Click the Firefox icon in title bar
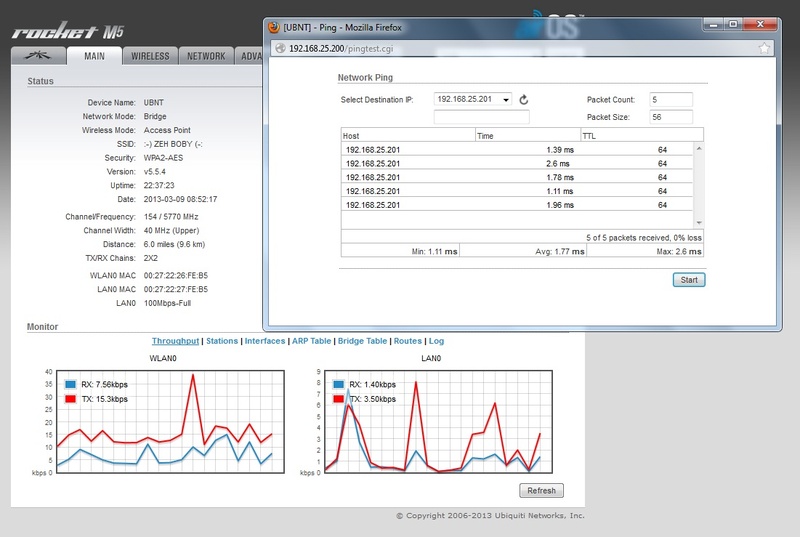This screenshot has height=537, width=800. coord(274,27)
